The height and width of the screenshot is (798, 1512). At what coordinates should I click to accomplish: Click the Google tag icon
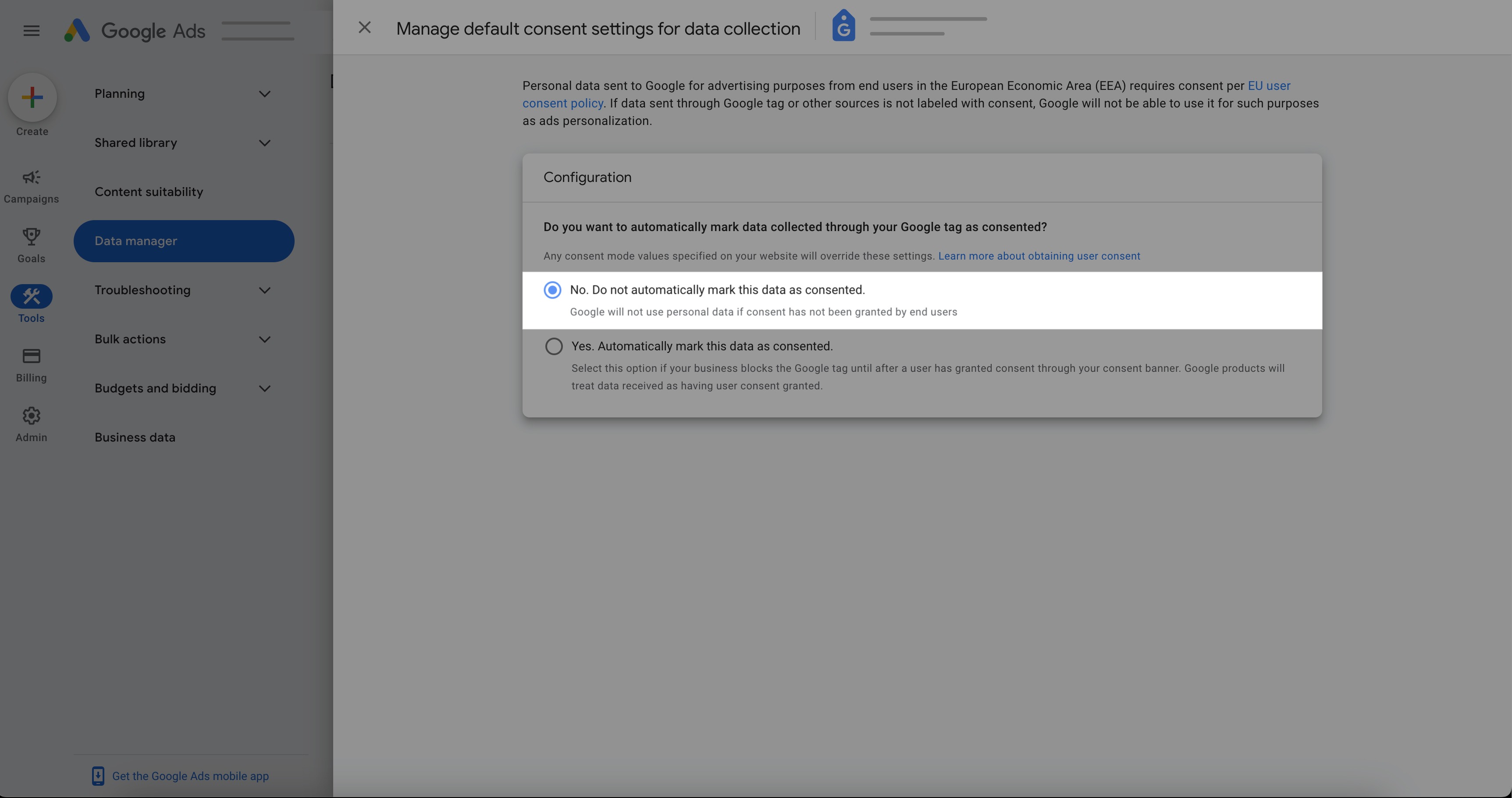tap(843, 25)
